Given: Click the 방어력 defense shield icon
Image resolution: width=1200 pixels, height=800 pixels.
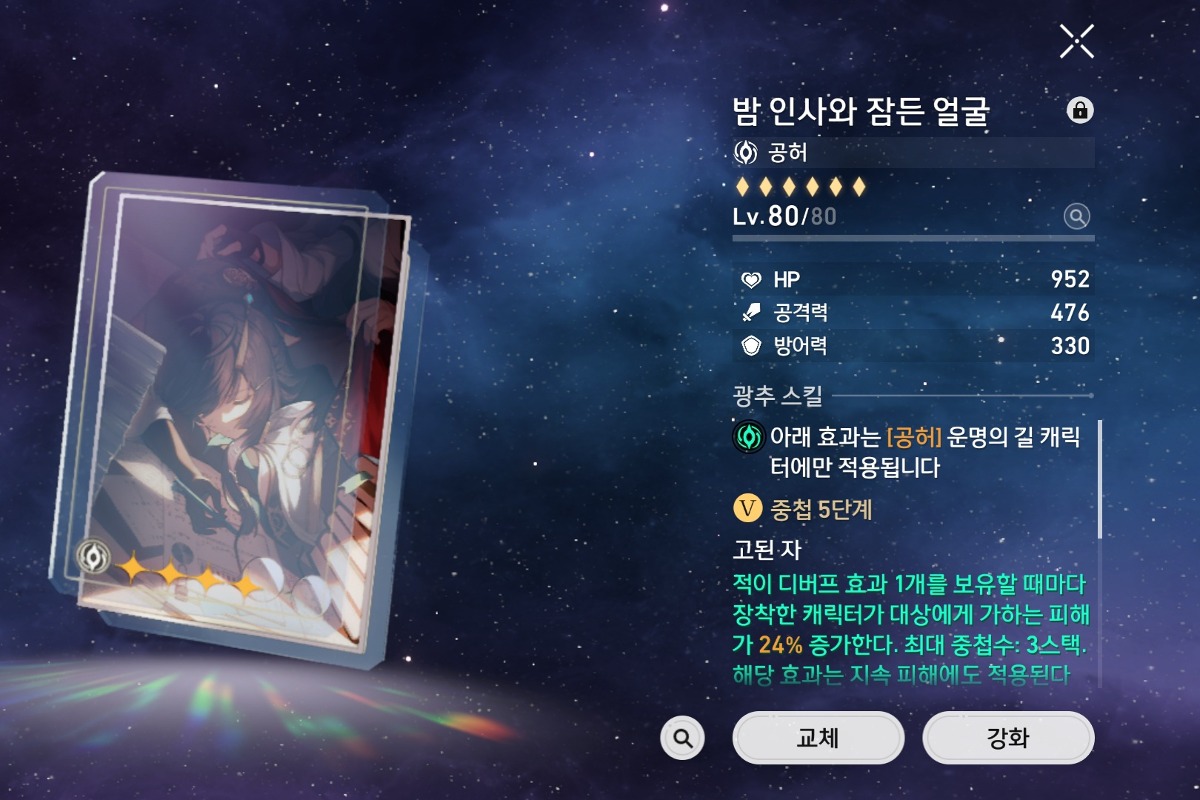Looking at the screenshot, I should point(750,346).
